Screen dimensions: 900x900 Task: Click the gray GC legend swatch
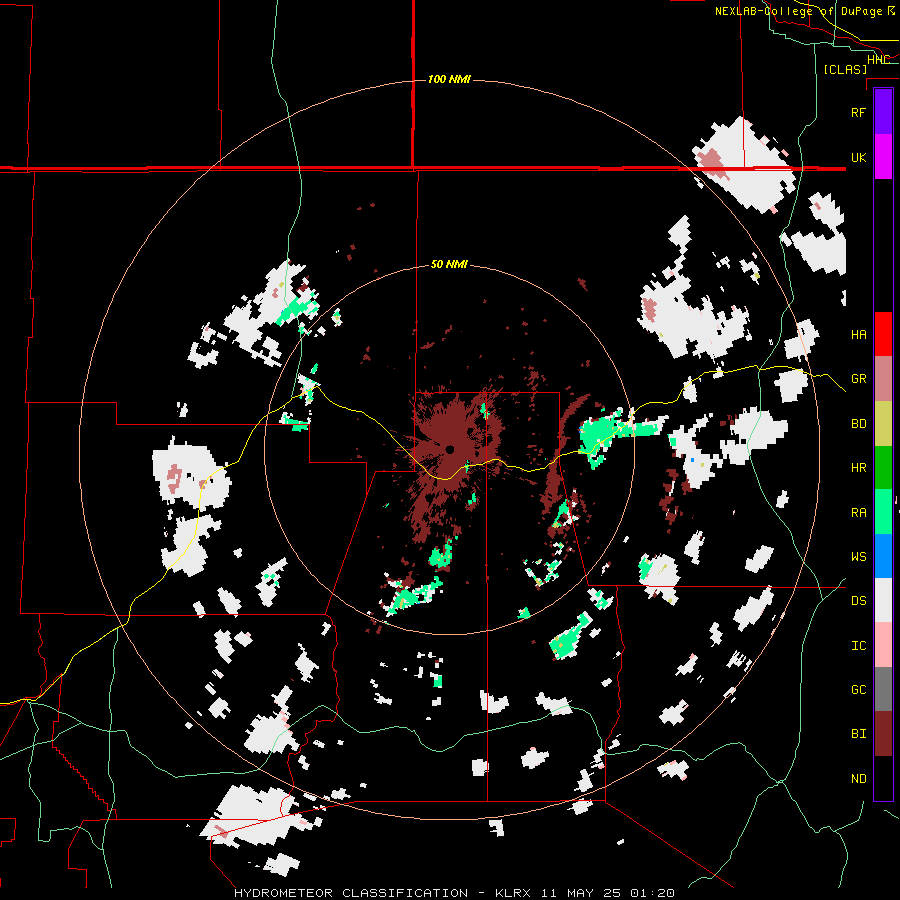883,689
